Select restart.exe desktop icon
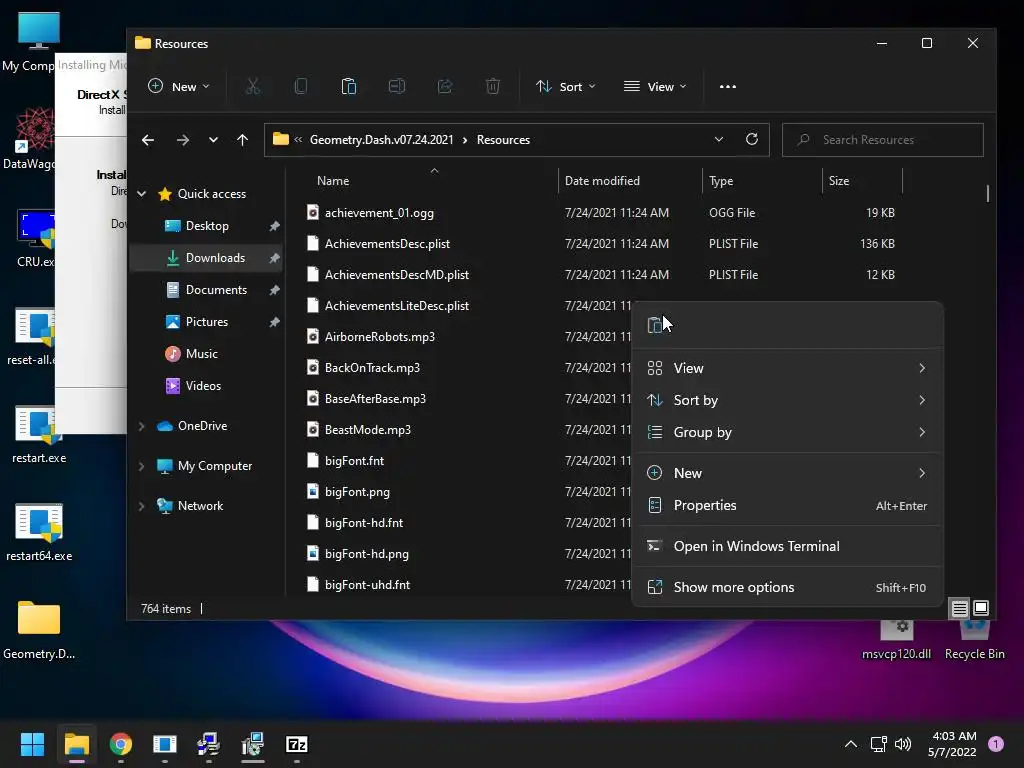The width and height of the screenshot is (1024, 768). [39, 435]
